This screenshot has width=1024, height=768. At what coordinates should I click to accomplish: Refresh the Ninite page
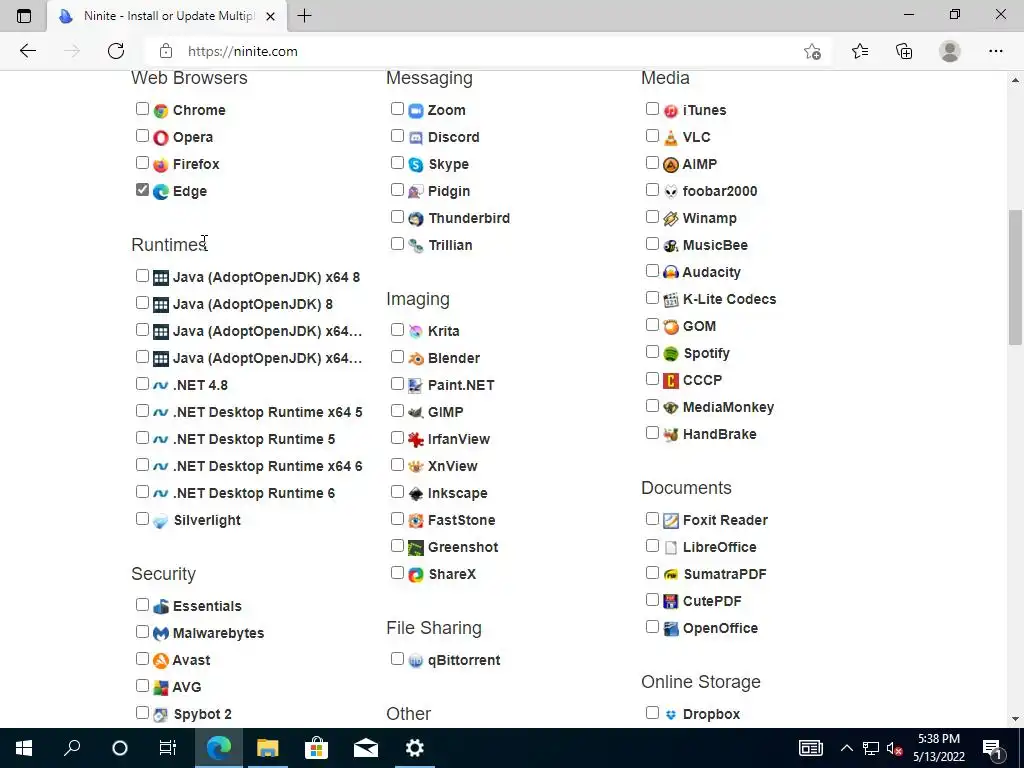[x=116, y=51]
